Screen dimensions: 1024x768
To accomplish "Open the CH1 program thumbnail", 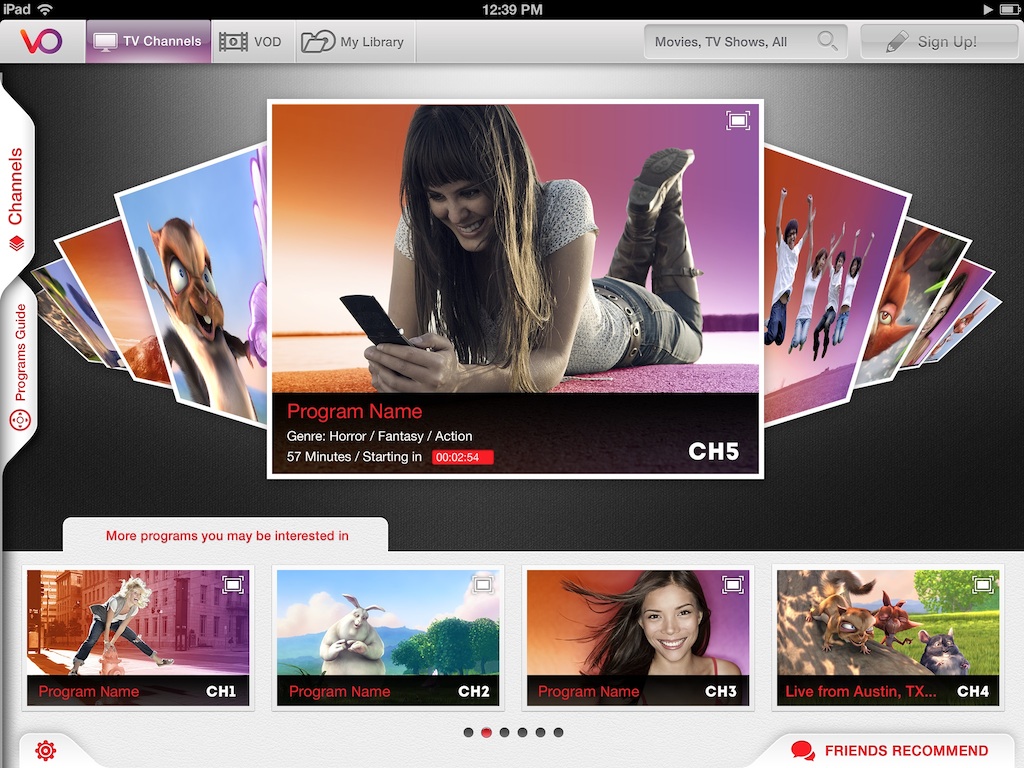I will point(138,637).
